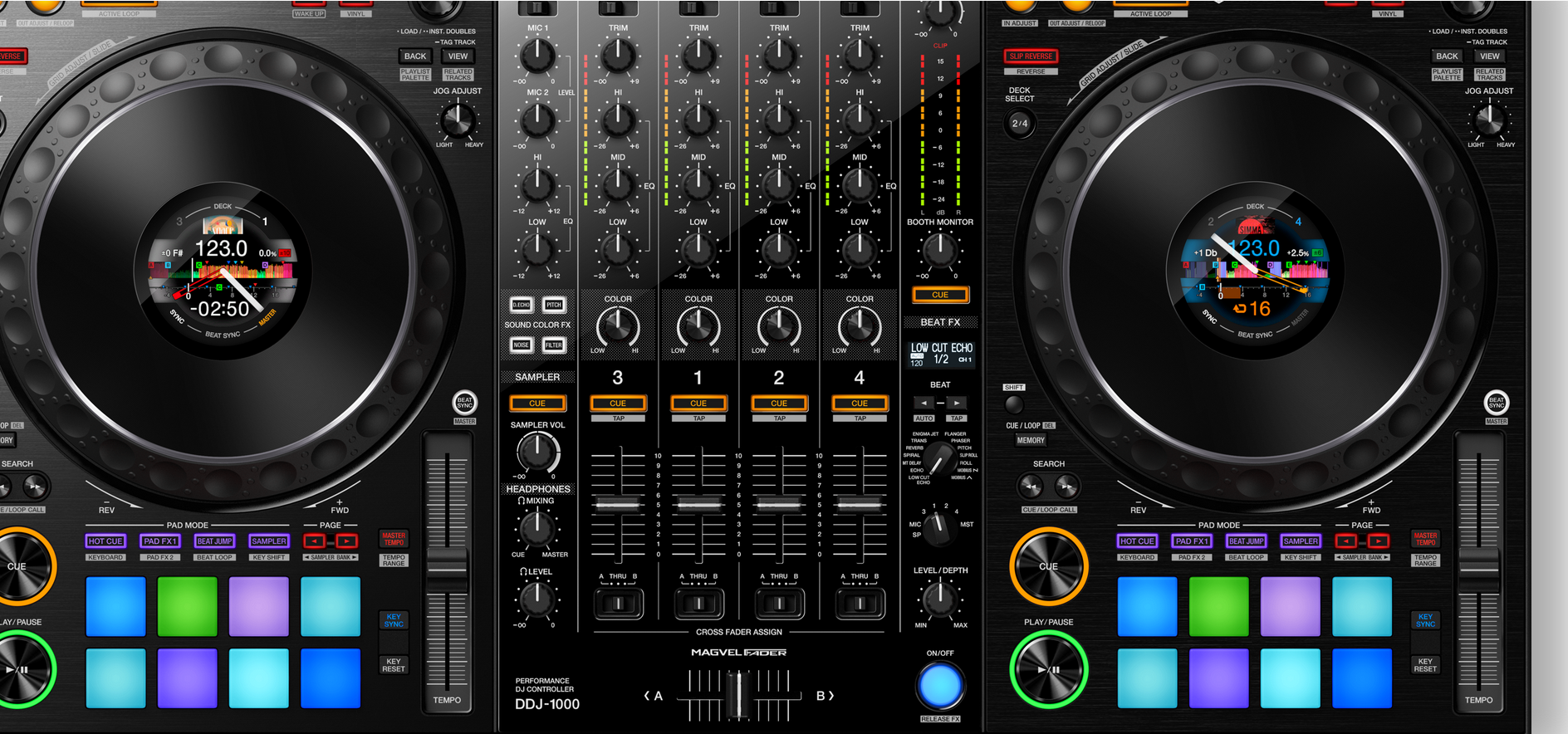Image resolution: width=1568 pixels, height=734 pixels.
Task: Enable the FILTER sound color FX button
Action: coord(554,345)
